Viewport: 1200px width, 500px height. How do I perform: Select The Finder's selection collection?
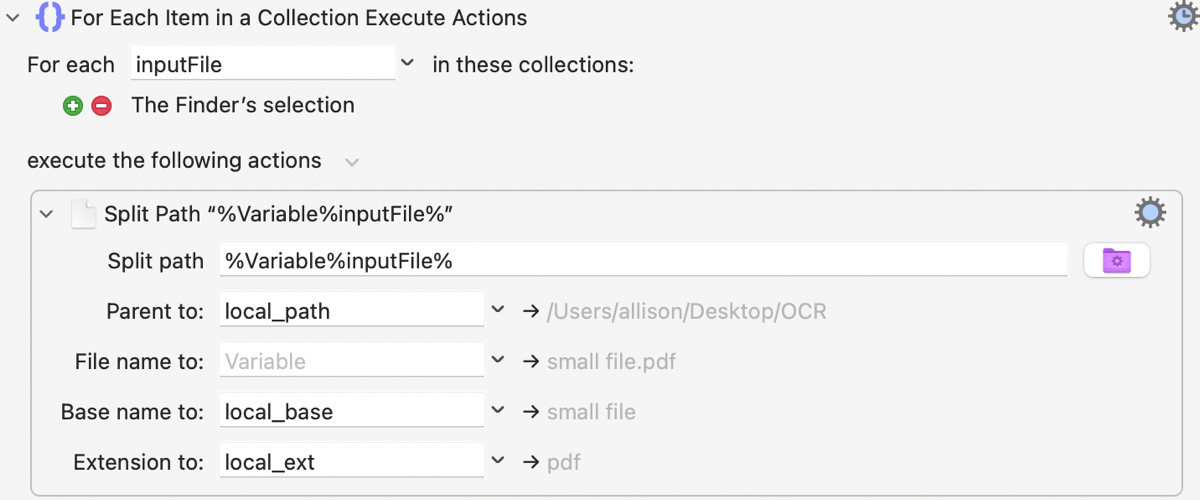[242, 105]
